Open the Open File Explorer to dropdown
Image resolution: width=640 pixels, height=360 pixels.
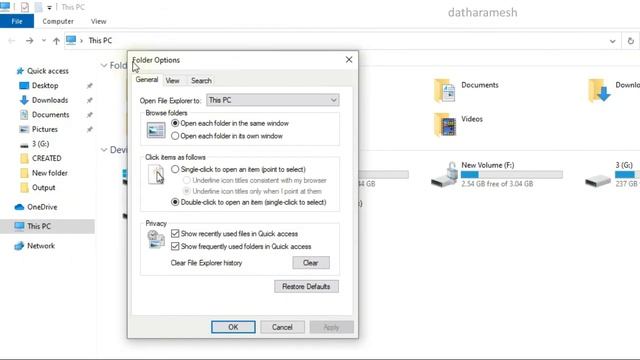[273, 100]
